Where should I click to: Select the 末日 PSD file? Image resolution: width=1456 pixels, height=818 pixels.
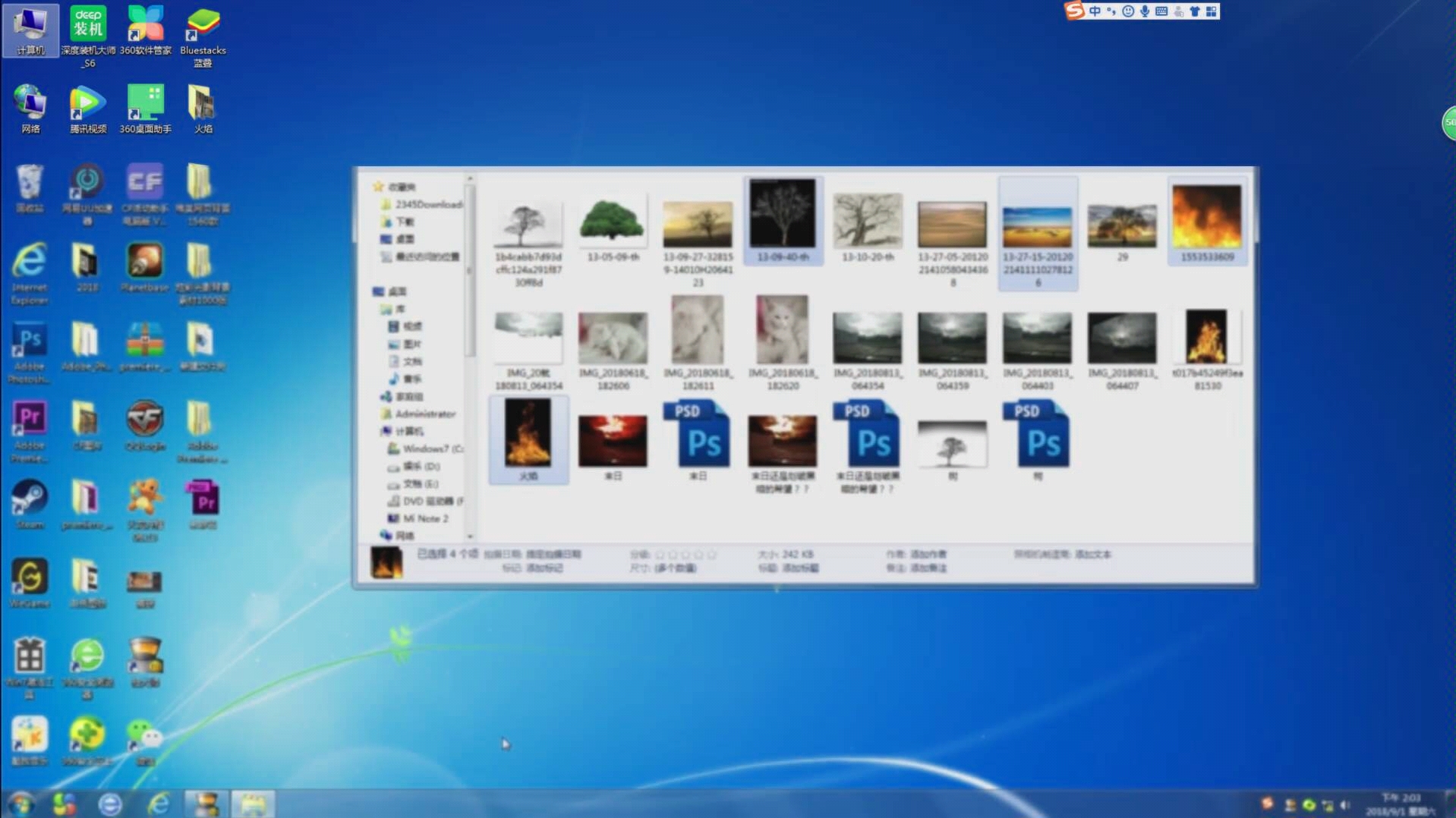(x=698, y=441)
